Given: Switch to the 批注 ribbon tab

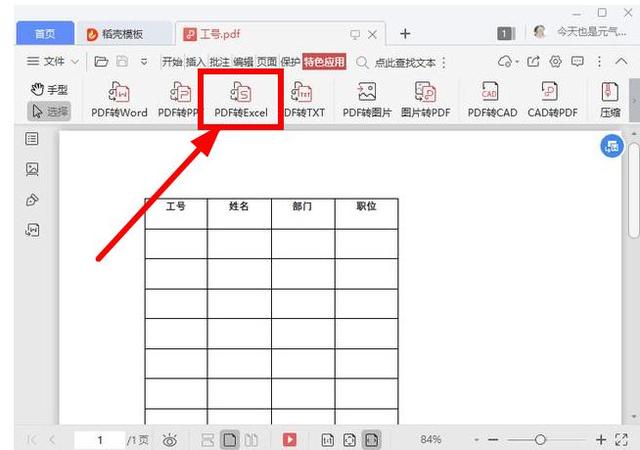Looking at the screenshot, I should tap(219, 62).
